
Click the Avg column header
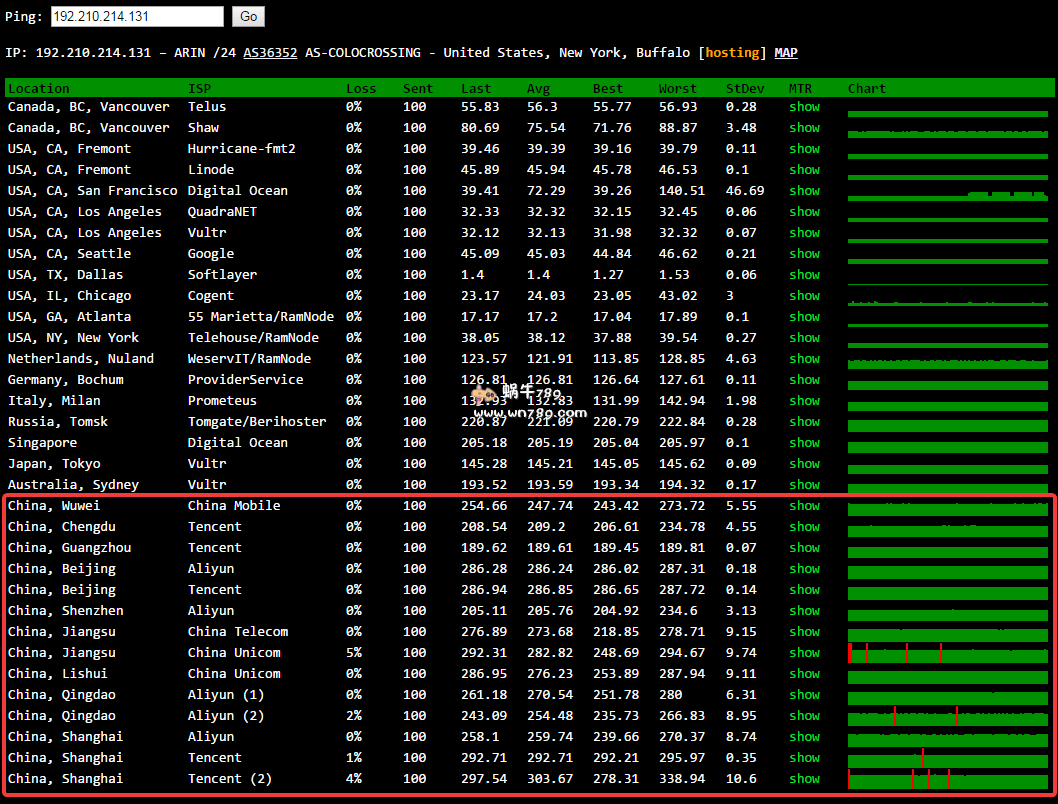tap(538, 88)
